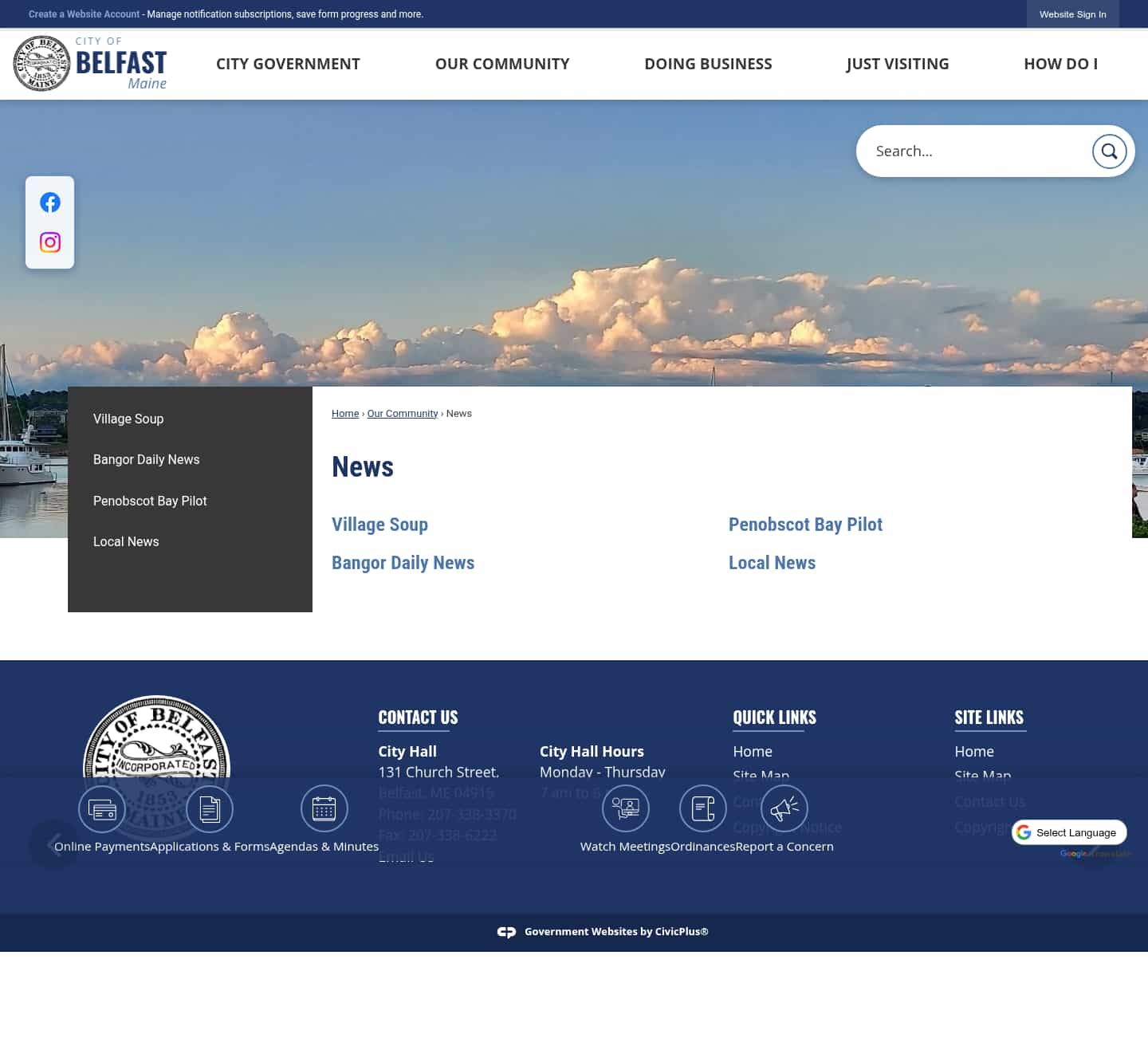Open the City Government menu
Image resolution: width=1148 pixels, height=1038 pixels.
(288, 64)
